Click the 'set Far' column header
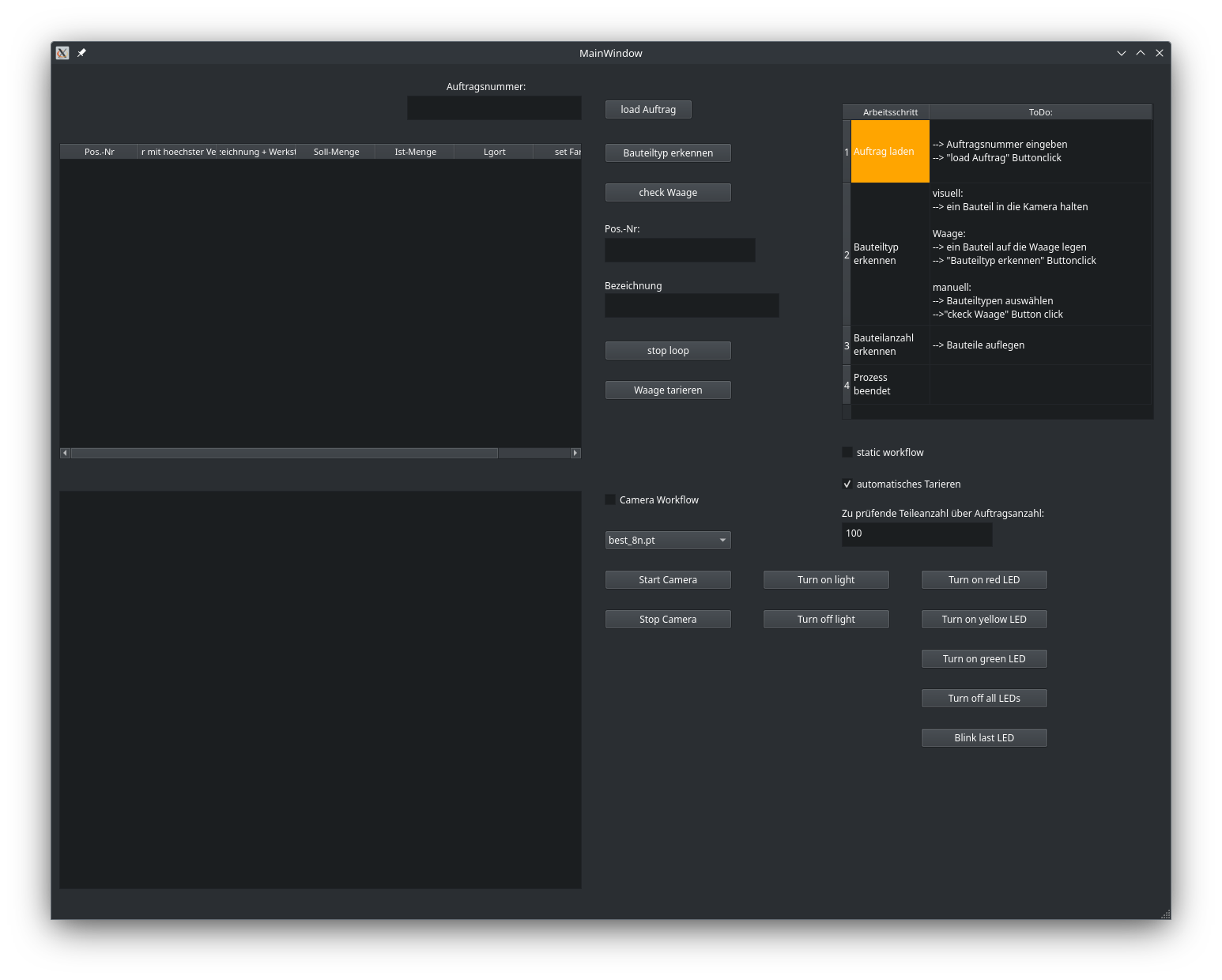This screenshot has height=980, width=1222. click(558, 152)
